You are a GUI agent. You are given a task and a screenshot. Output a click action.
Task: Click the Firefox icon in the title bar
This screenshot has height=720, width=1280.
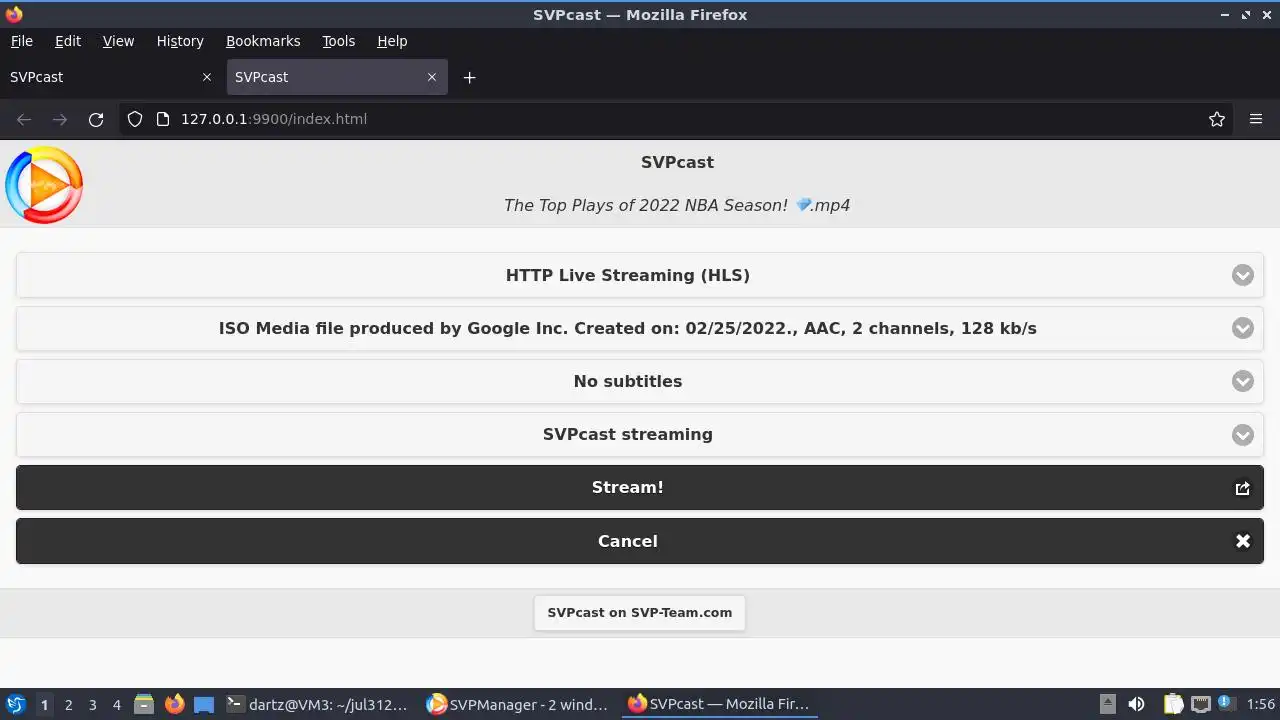(x=13, y=14)
